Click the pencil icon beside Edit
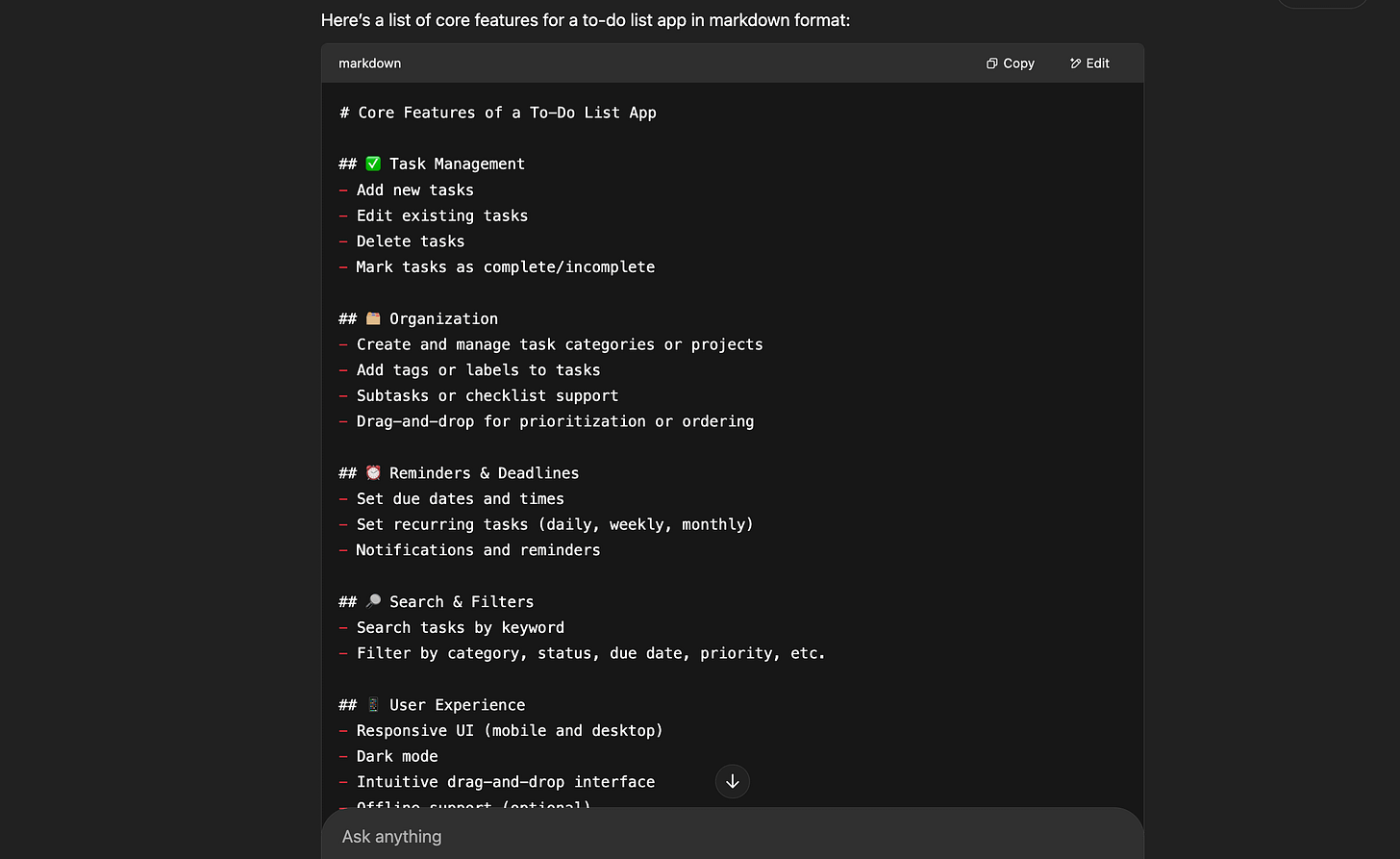1400x859 pixels. (x=1075, y=63)
